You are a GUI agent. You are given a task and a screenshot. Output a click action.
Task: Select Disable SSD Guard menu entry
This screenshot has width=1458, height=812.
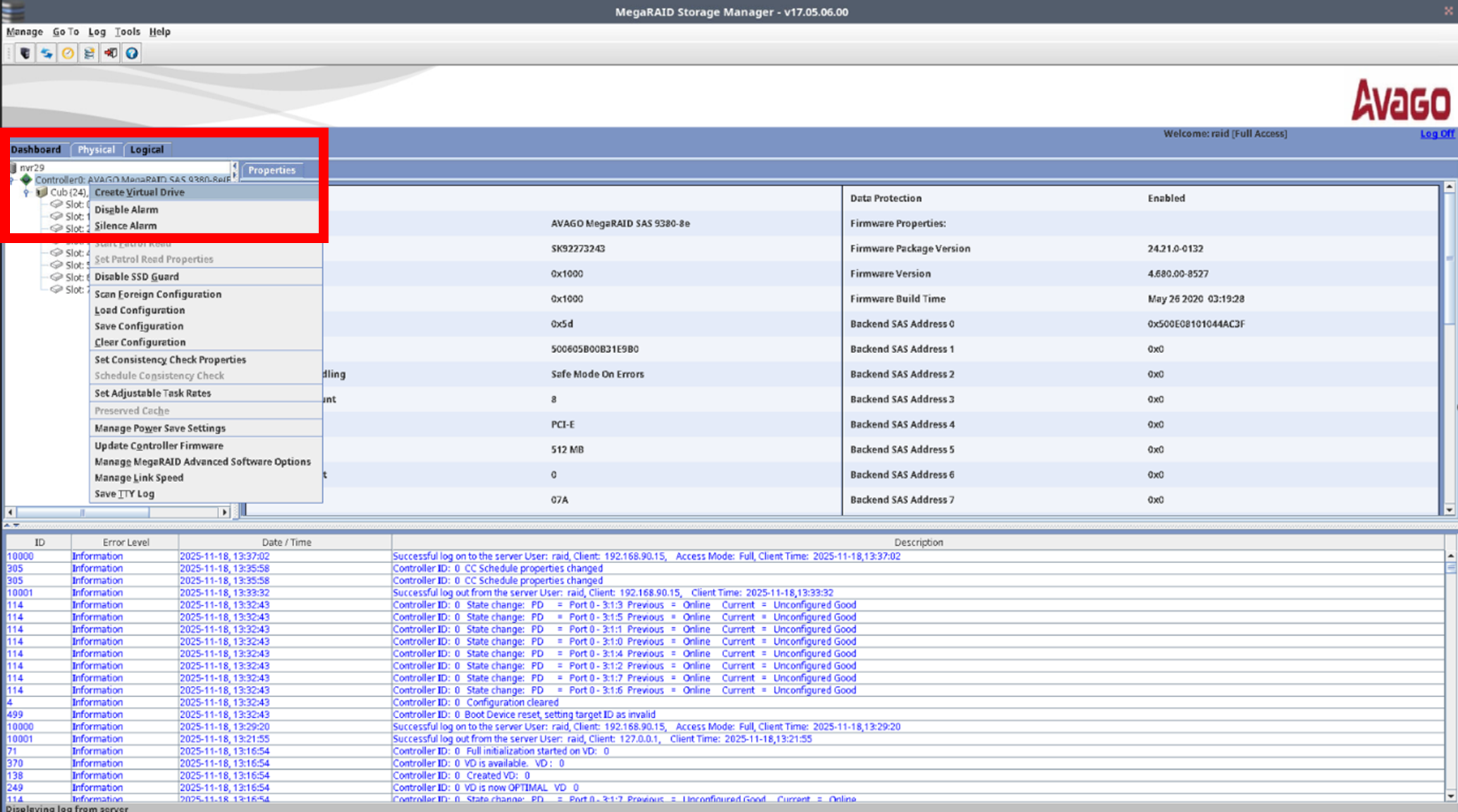137,277
